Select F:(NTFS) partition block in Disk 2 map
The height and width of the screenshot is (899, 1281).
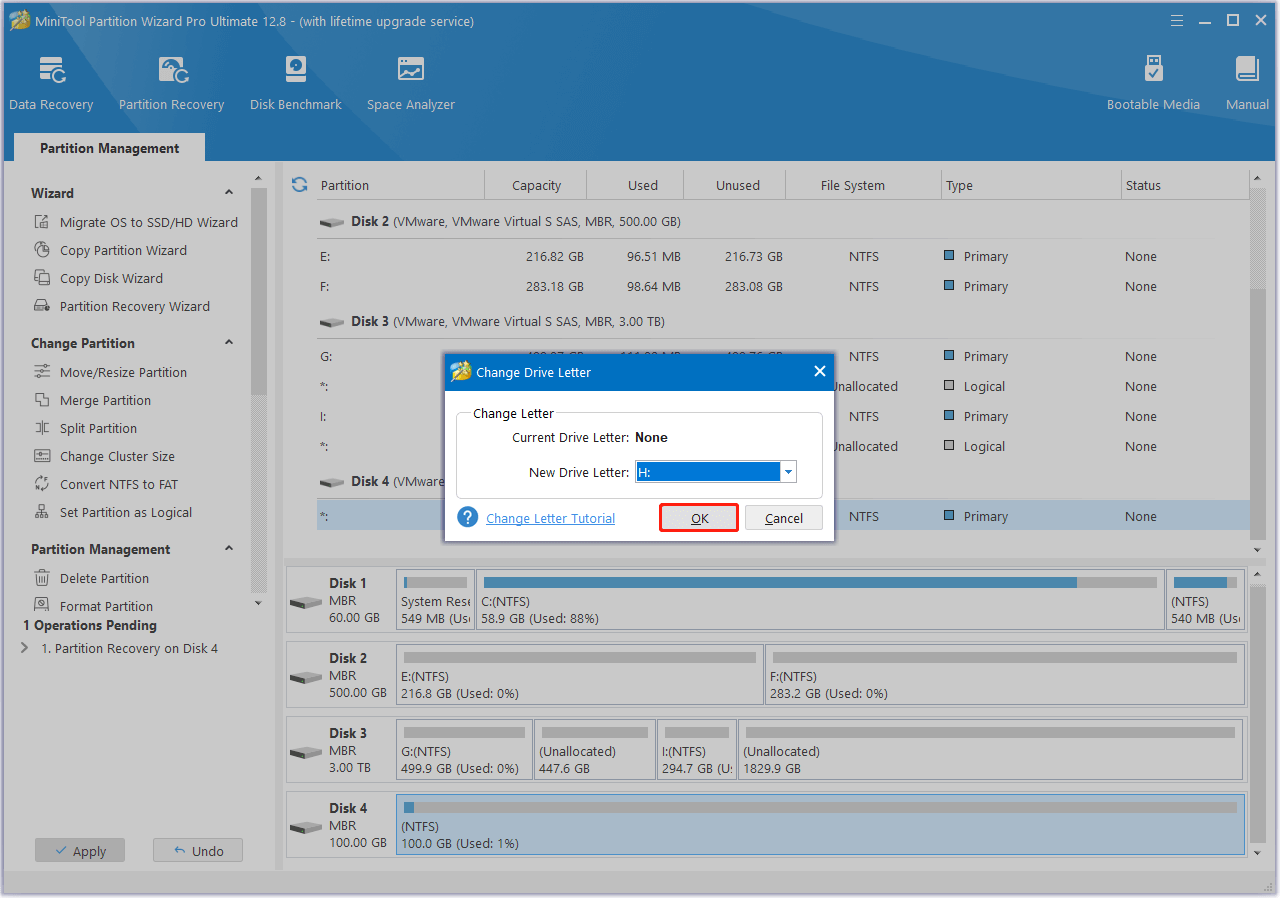coord(1005,675)
